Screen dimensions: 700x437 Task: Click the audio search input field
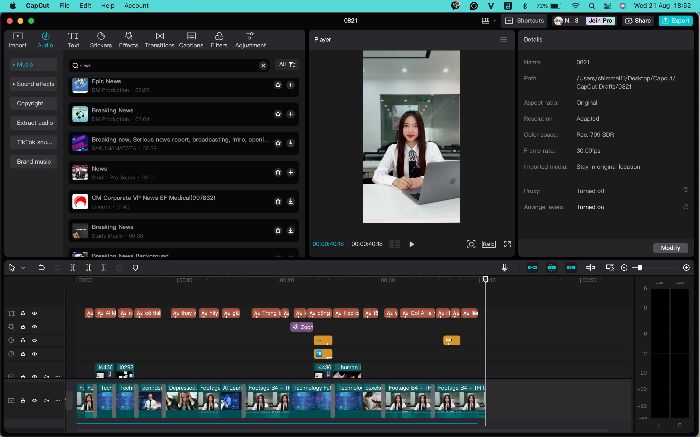point(169,65)
